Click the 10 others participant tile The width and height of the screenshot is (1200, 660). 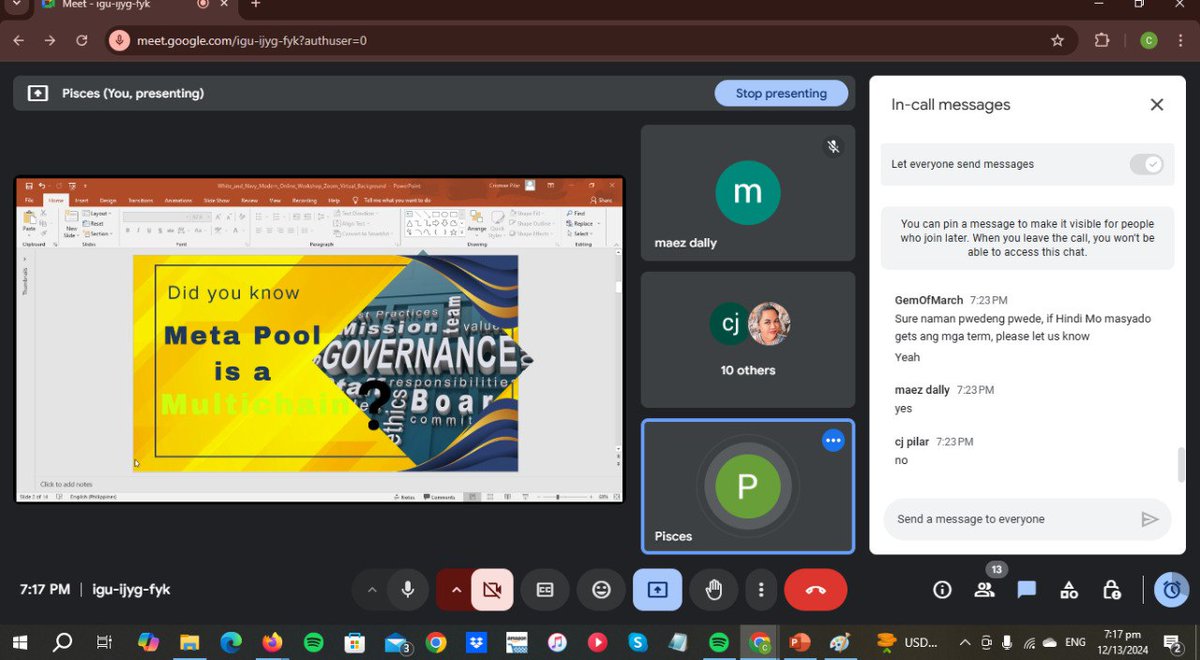click(x=748, y=340)
